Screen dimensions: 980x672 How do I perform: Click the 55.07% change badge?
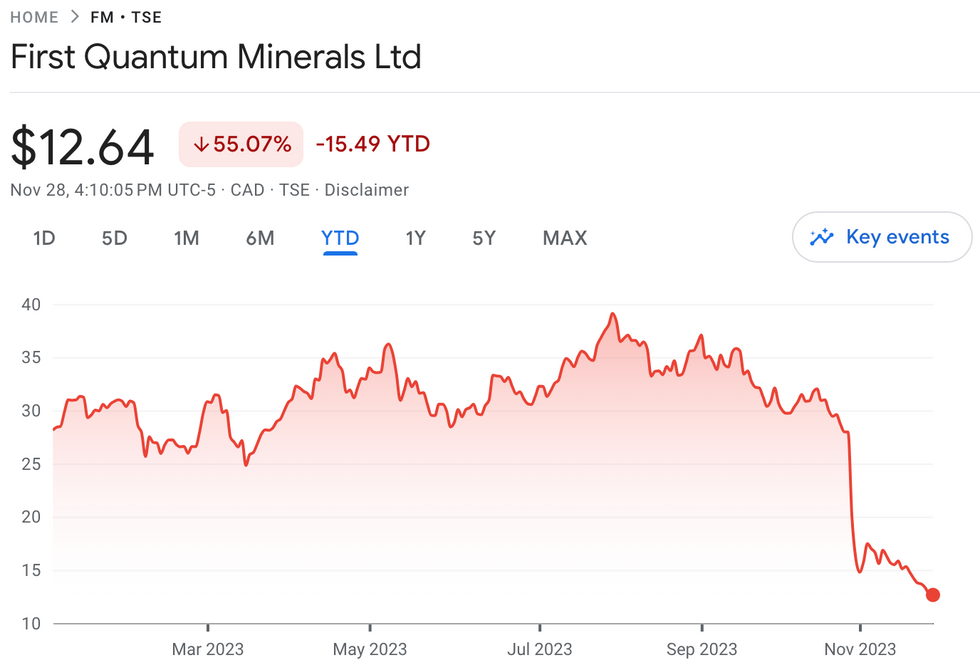click(x=241, y=144)
